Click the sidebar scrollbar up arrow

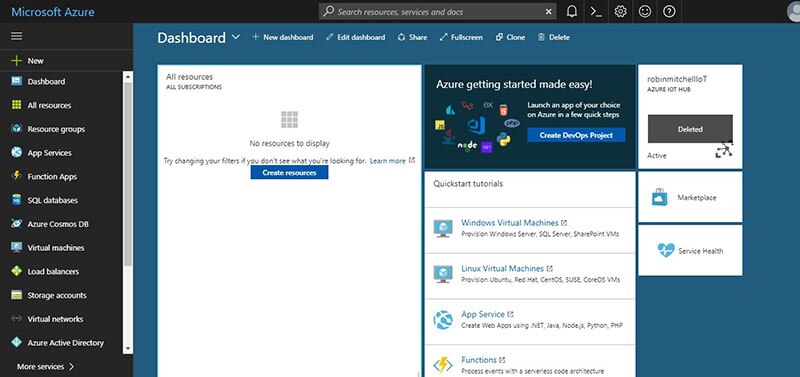pyautogui.click(x=128, y=77)
